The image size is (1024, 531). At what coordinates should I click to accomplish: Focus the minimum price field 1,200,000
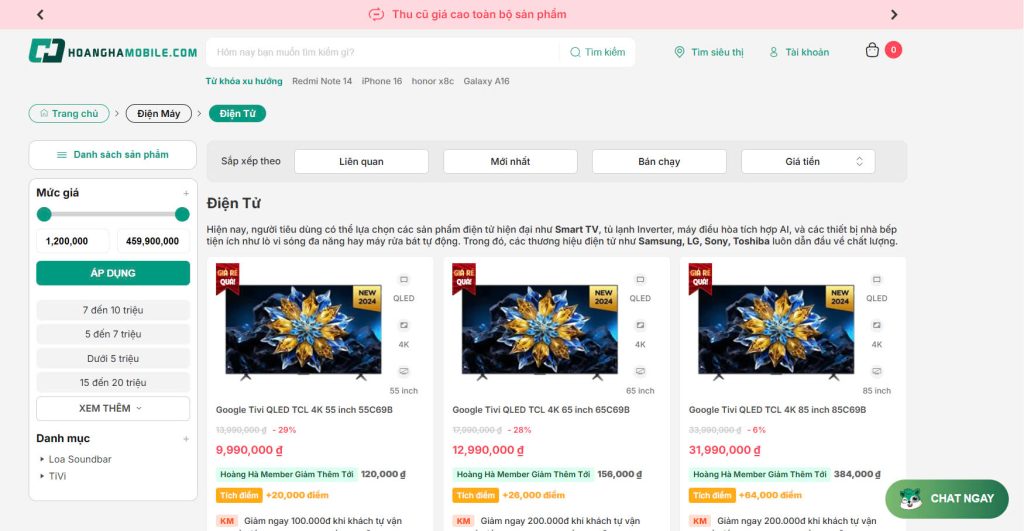(x=72, y=241)
